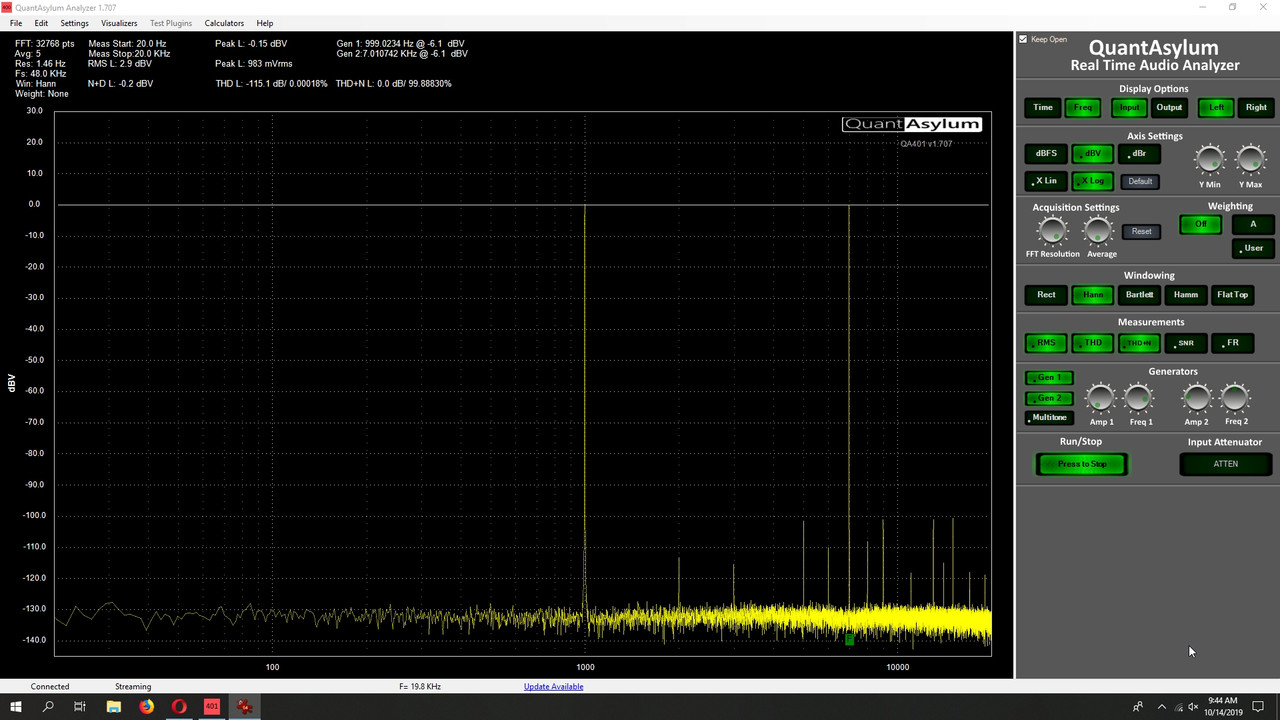
Task: Open the Edit menu
Action: pos(41,23)
